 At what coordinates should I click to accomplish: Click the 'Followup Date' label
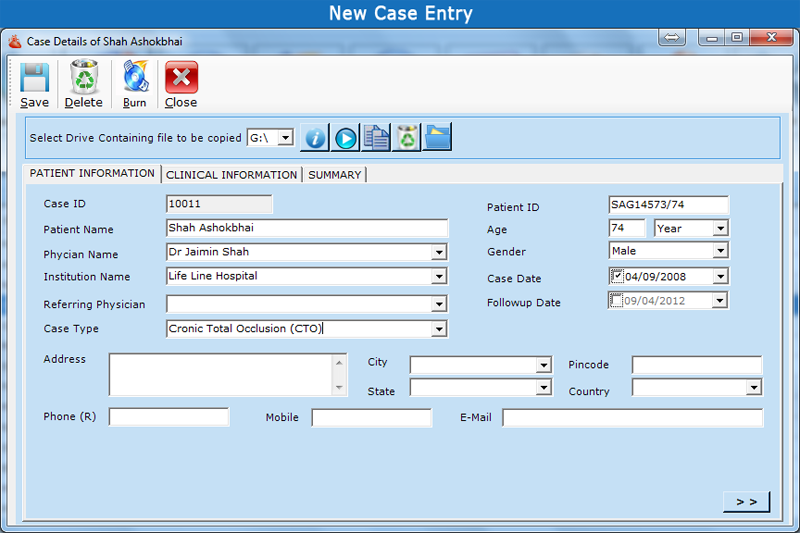point(523,303)
